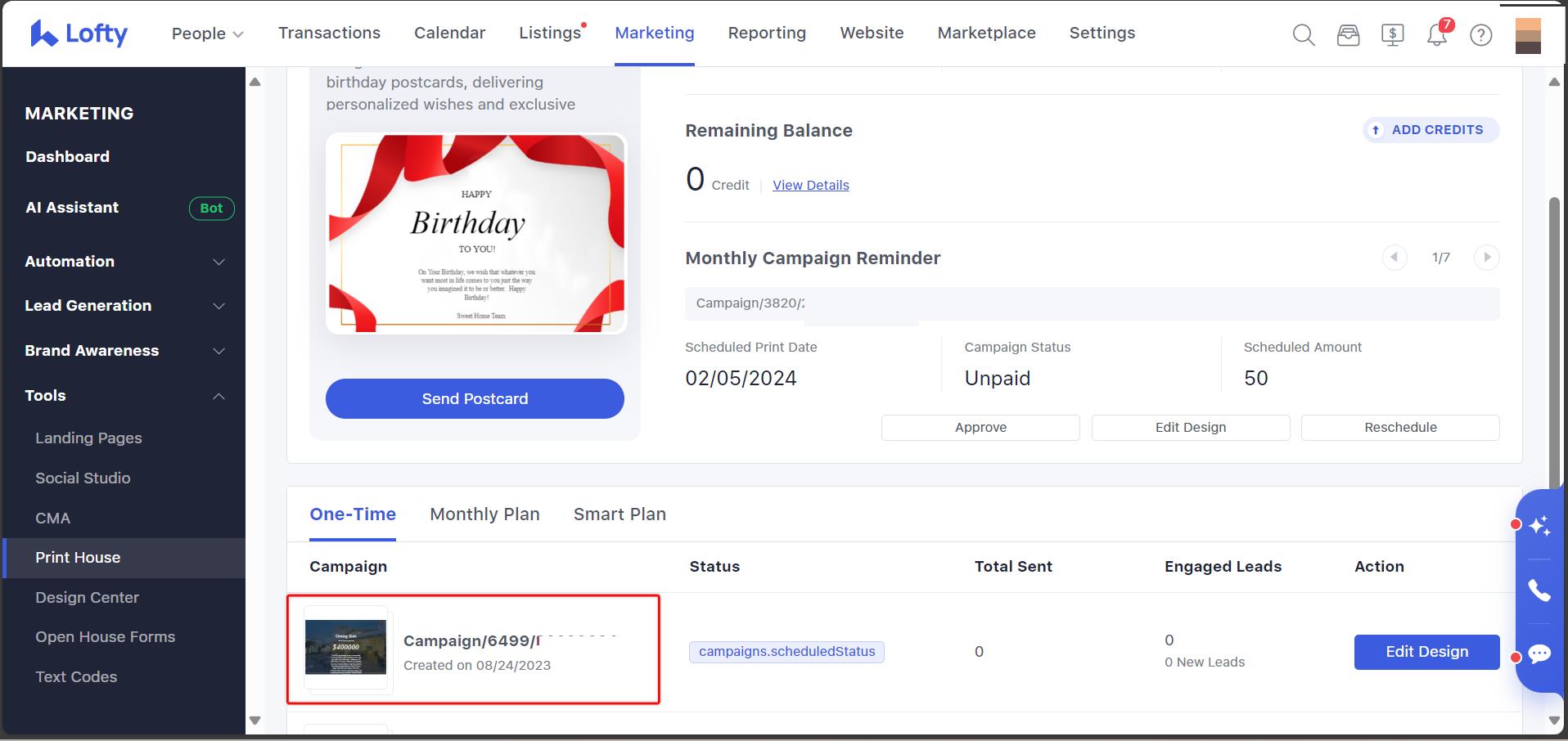Open the Campaign/6499 thumbnail image
This screenshot has height=741, width=1568.
(345, 647)
